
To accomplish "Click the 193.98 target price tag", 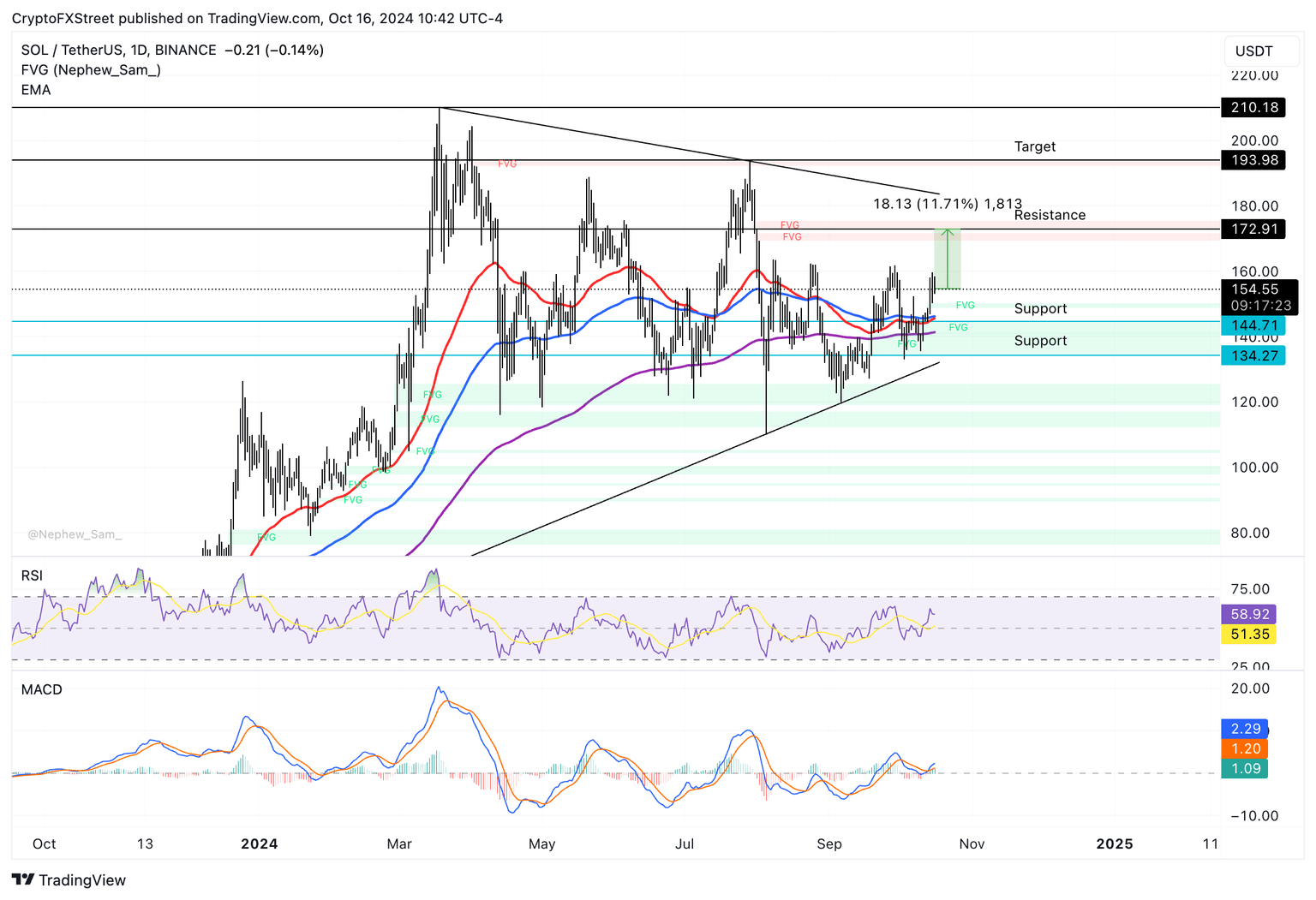I will tap(1253, 160).
